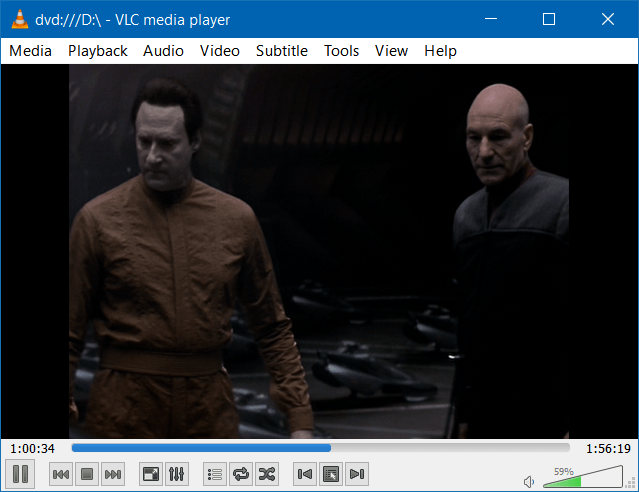Click the VLC cone title bar icon
The image size is (639, 492).
pyautogui.click(x=20, y=19)
